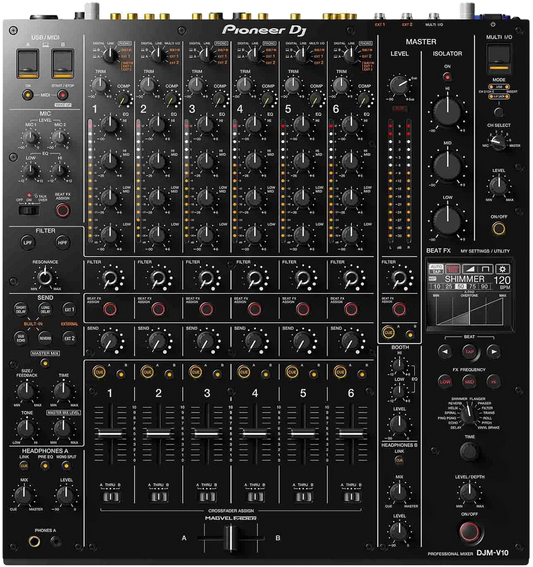The height and width of the screenshot is (567, 533).
Task: Turn the Beat FX effect type selector
Action: coord(469,415)
